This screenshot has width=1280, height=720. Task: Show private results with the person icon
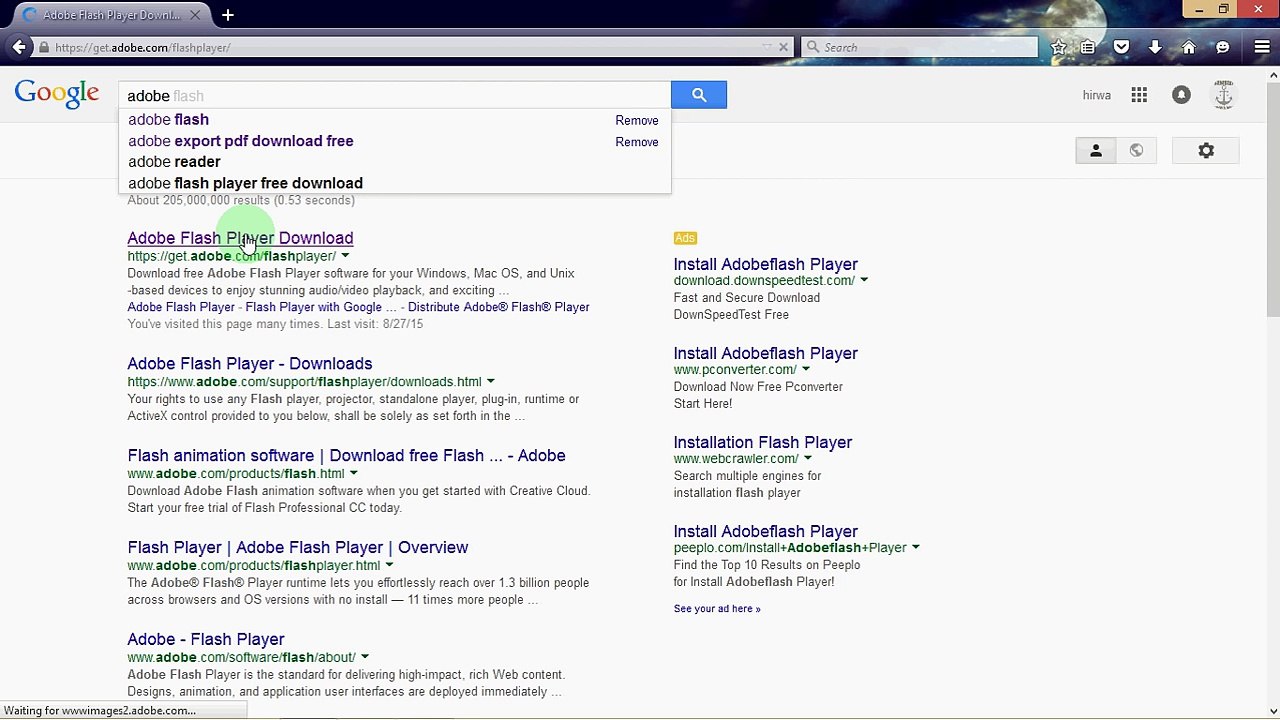tap(1096, 150)
